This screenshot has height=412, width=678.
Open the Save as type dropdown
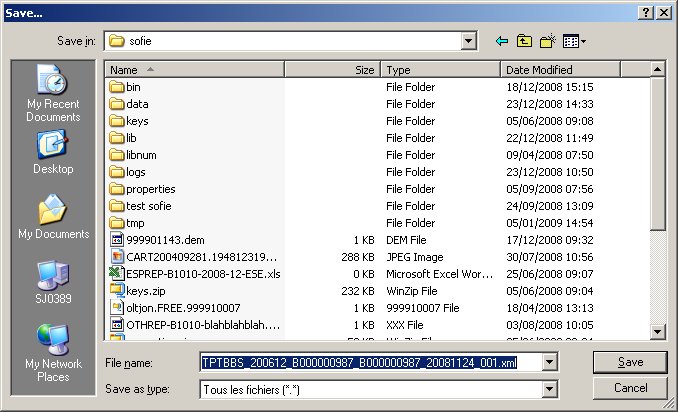[x=549, y=387]
